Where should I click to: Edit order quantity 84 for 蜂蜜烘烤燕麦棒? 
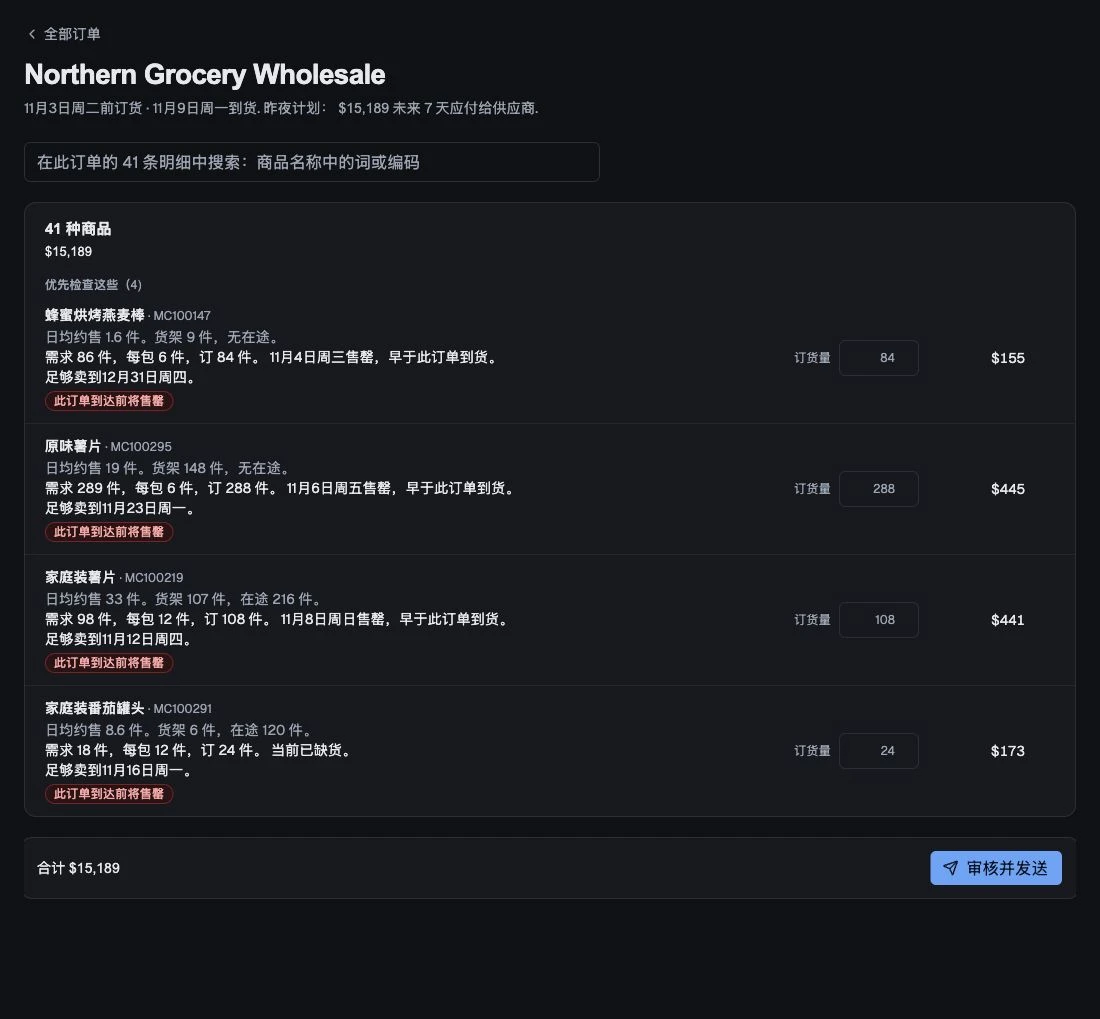pyautogui.click(x=878, y=358)
